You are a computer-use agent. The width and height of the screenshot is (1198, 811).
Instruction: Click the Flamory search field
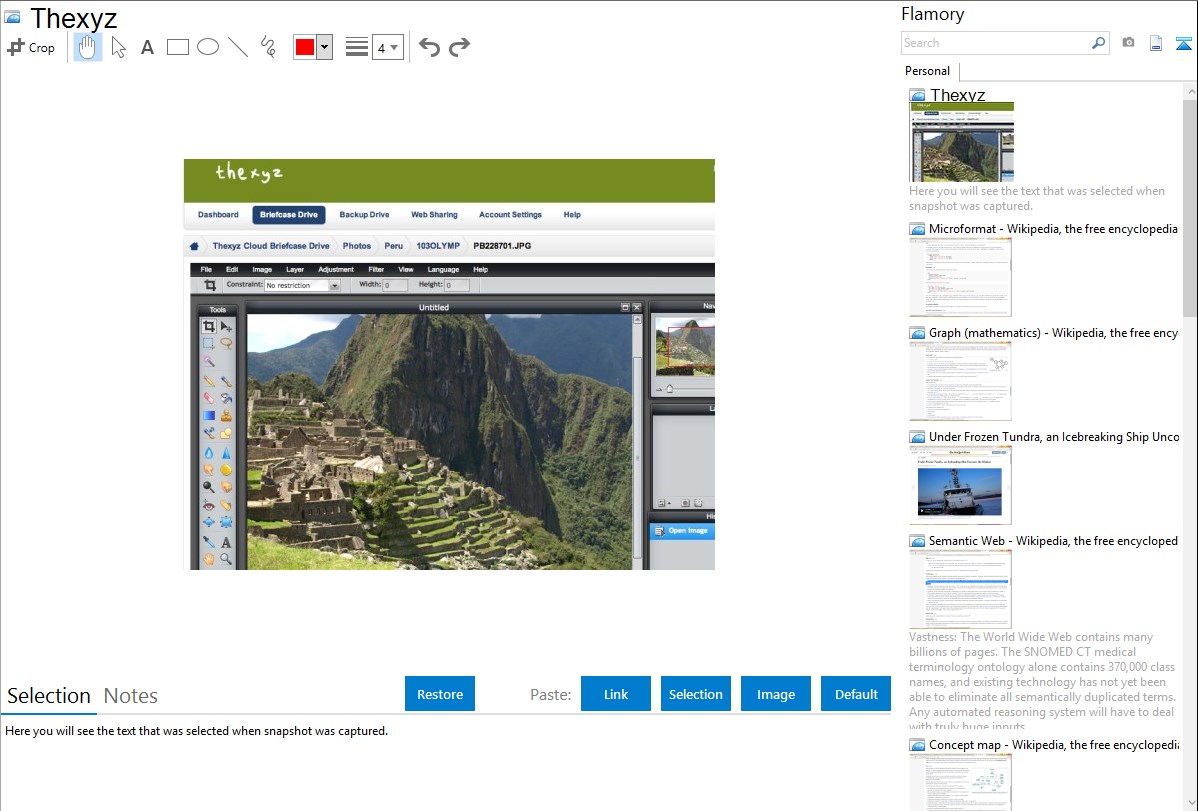(x=995, y=43)
